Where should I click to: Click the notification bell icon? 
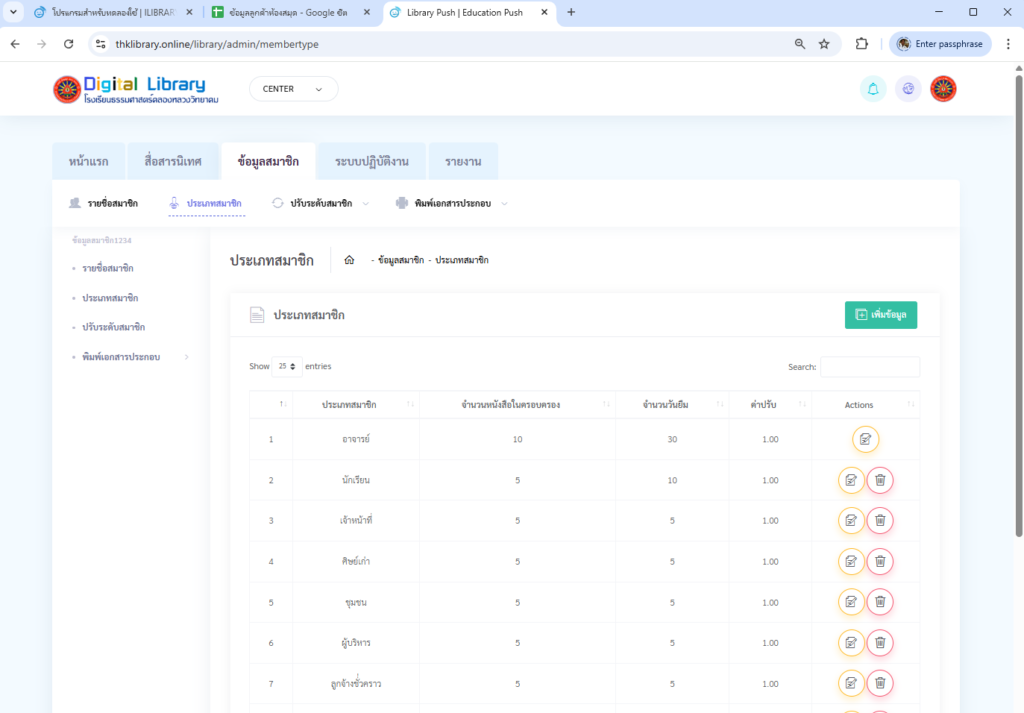point(873,89)
